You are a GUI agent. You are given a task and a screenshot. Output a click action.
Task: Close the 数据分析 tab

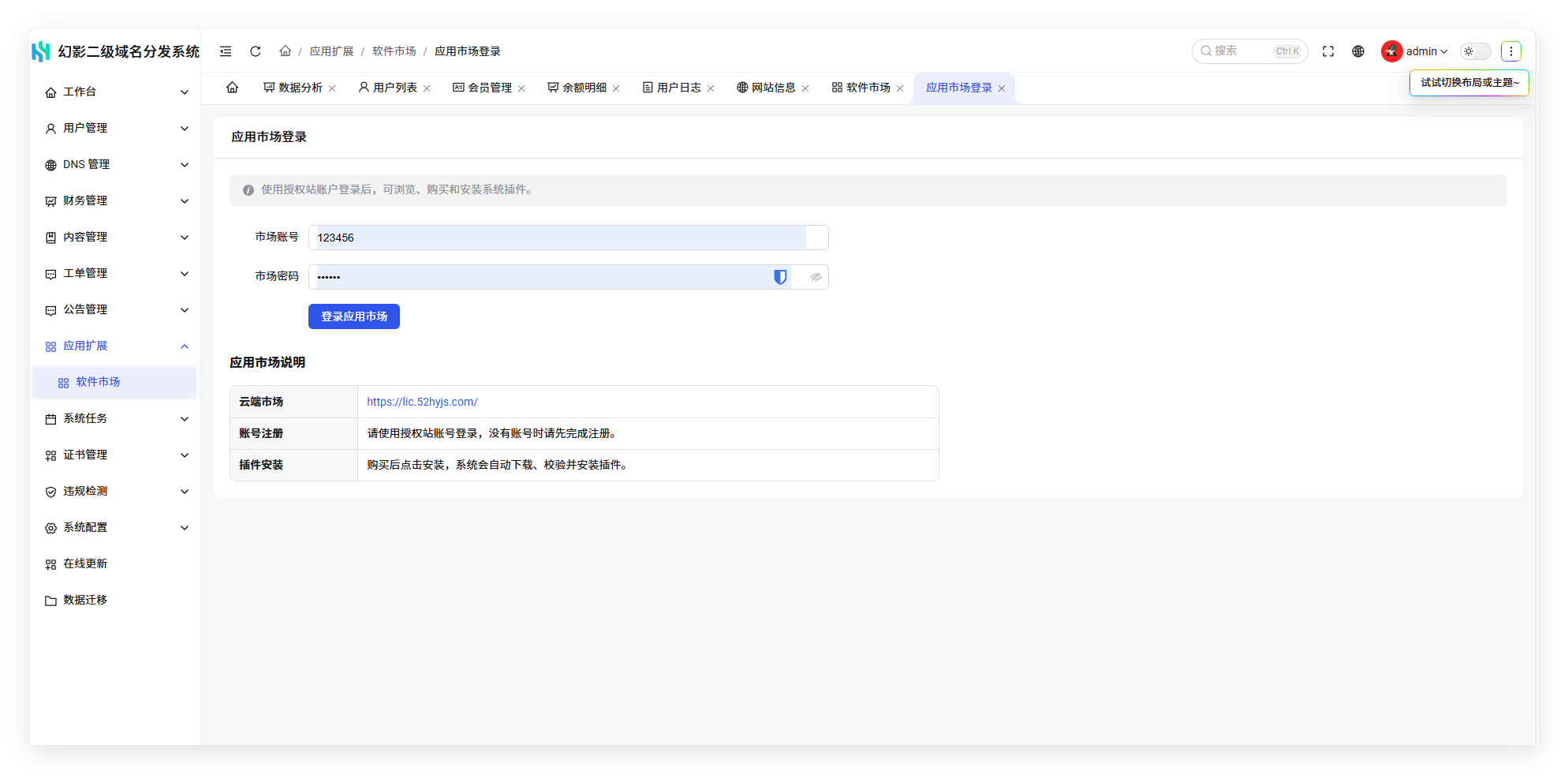point(333,88)
